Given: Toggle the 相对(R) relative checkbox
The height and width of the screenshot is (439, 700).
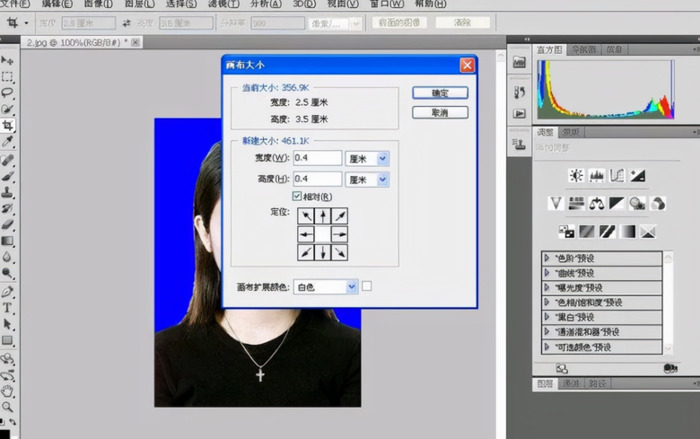Looking at the screenshot, I should [297, 196].
